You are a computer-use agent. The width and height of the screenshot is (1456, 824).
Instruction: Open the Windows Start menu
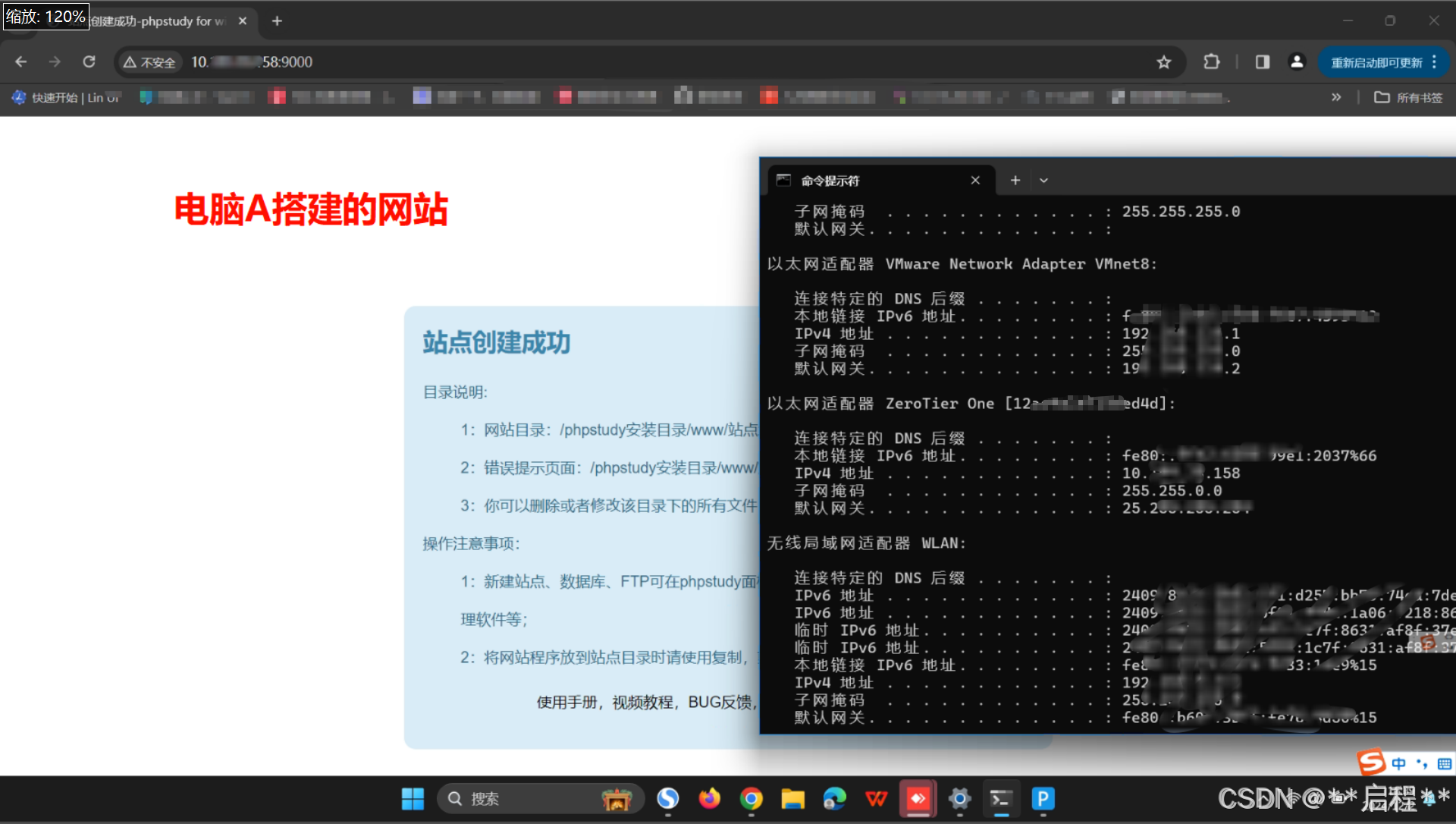point(413,799)
